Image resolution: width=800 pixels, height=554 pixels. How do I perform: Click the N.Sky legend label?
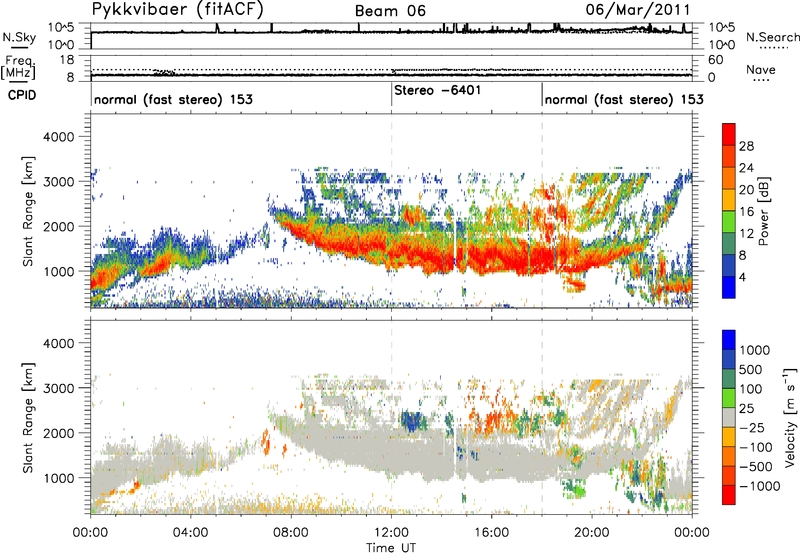coord(19,37)
